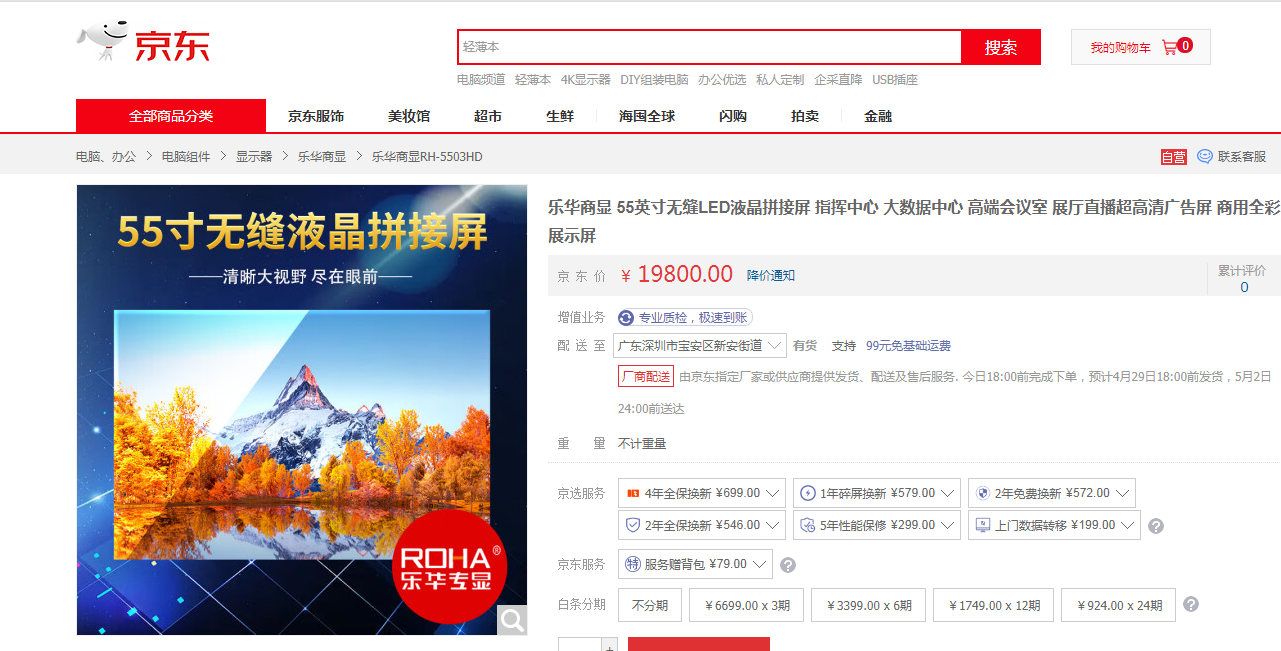
Task: Open the 全部商品分类 category menu
Action: coord(171,116)
